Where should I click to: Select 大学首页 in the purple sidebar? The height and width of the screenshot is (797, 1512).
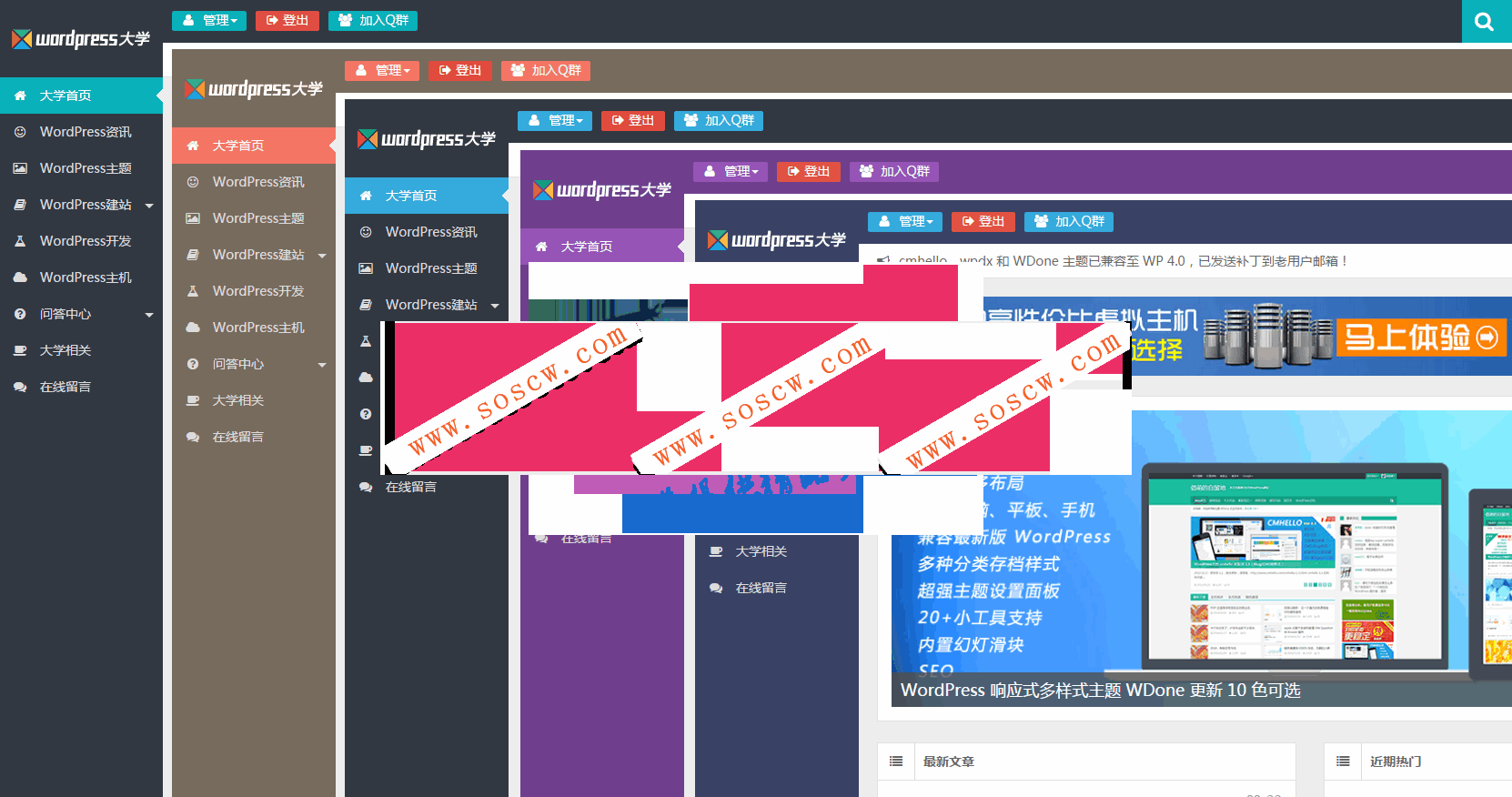click(602, 247)
